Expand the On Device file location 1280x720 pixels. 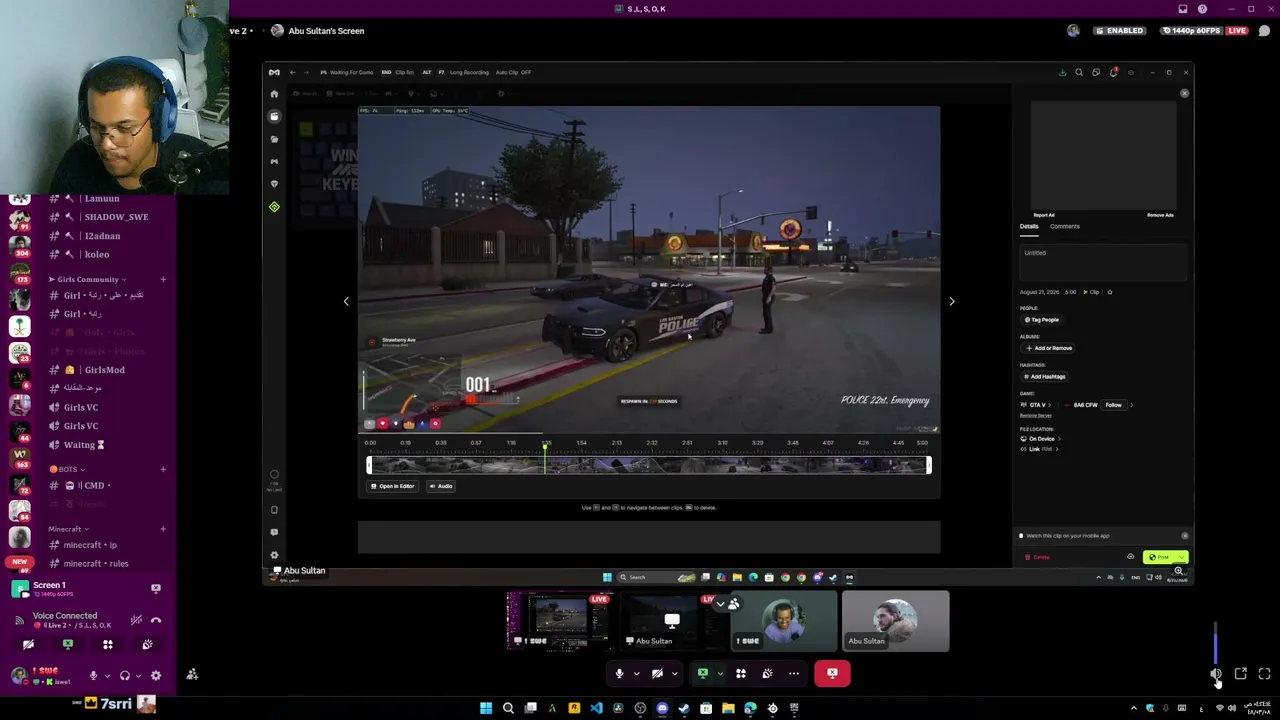[x=1041, y=439]
